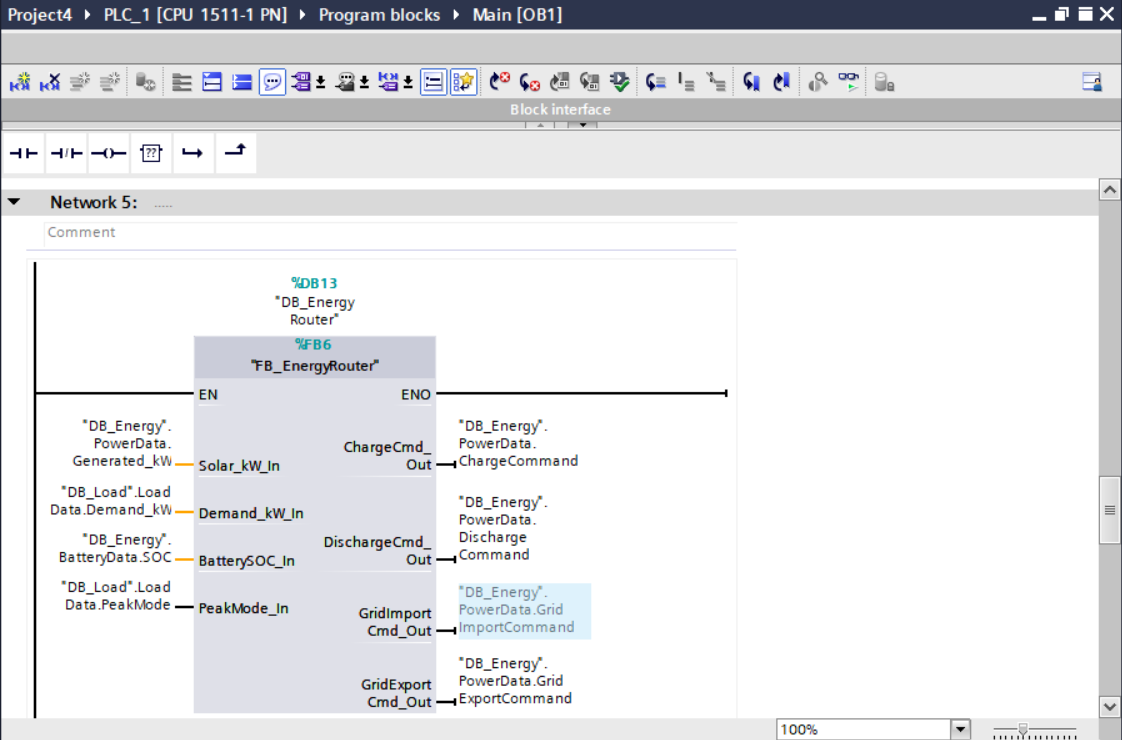Image resolution: width=1122 pixels, height=740 pixels.
Task: Select the "FB_EnergyRouter" block name
Action: tap(315, 366)
